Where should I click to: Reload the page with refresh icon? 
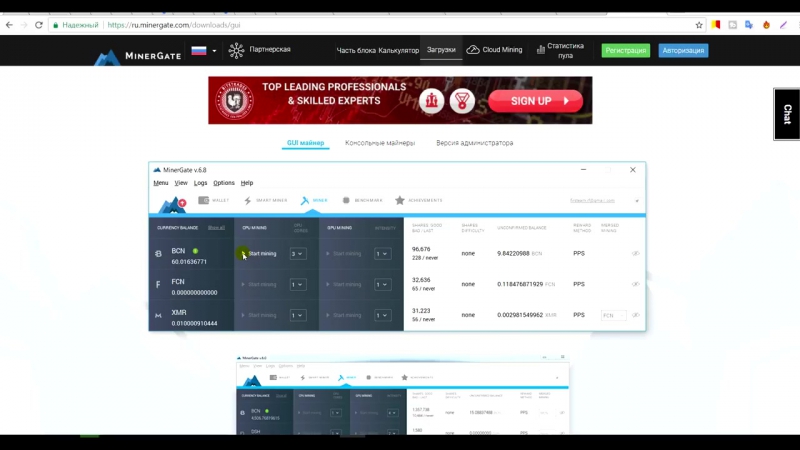coord(39,25)
